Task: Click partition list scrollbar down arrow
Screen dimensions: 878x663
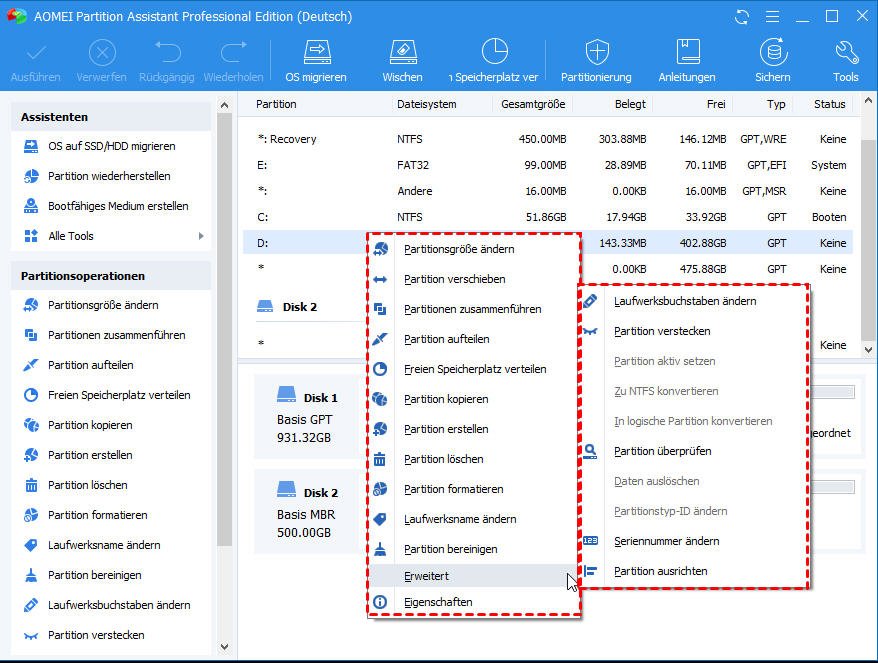Action: click(x=868, y=349)
